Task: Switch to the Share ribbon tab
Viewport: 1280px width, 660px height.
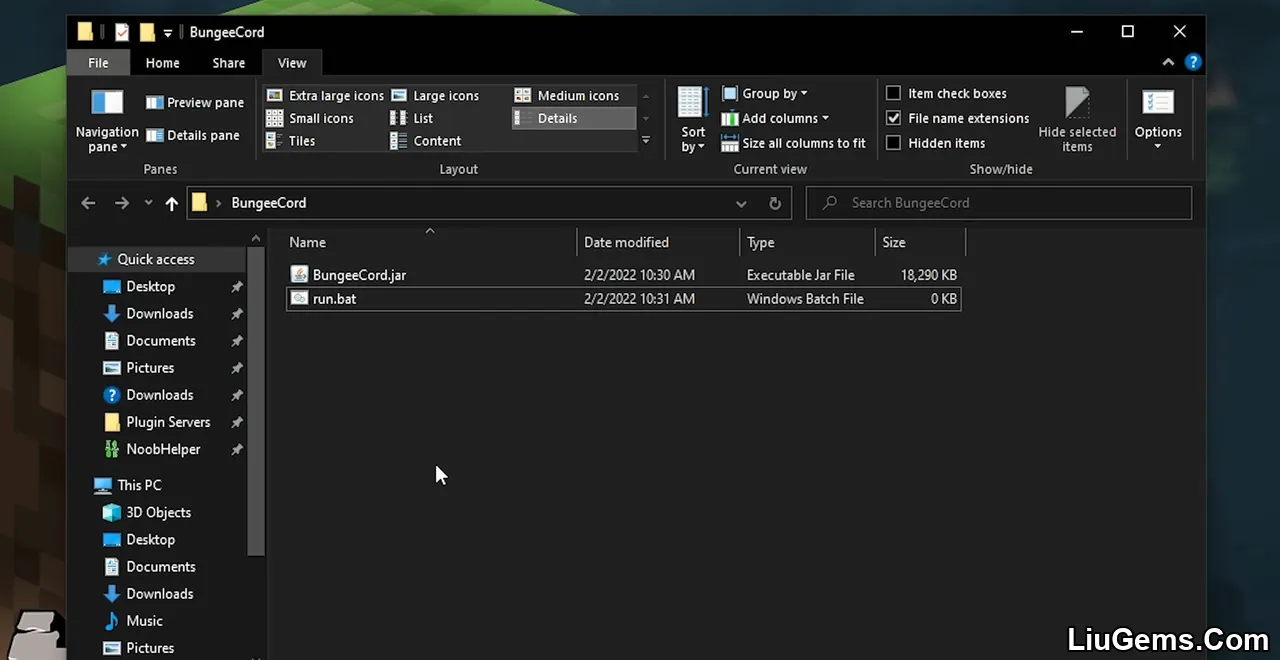Action: (x=228, y=63)
